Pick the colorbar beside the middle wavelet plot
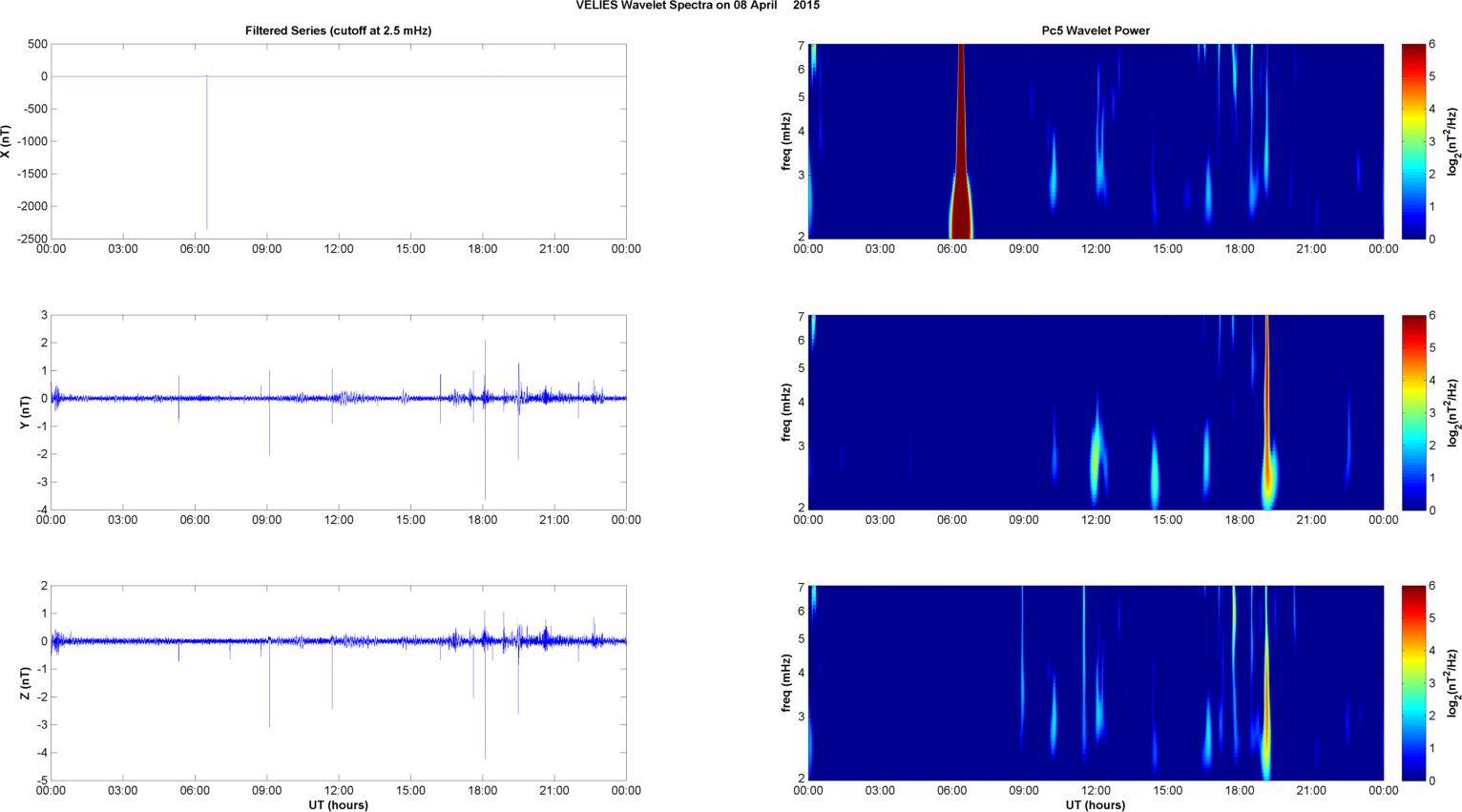This screenshot has height=812, width=1462. [x=1413, y=412]
